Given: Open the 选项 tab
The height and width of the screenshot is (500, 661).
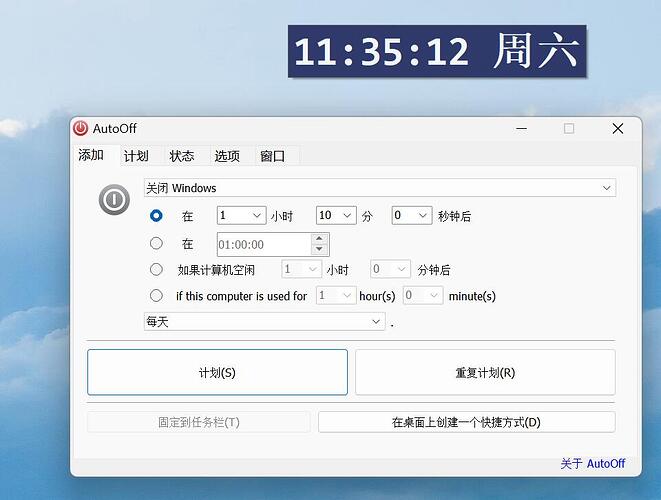Looking at the screenshot, I should 227,156.
